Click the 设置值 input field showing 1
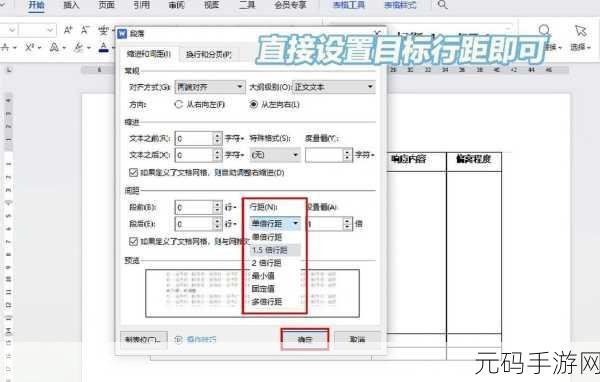 coord(324,224)
